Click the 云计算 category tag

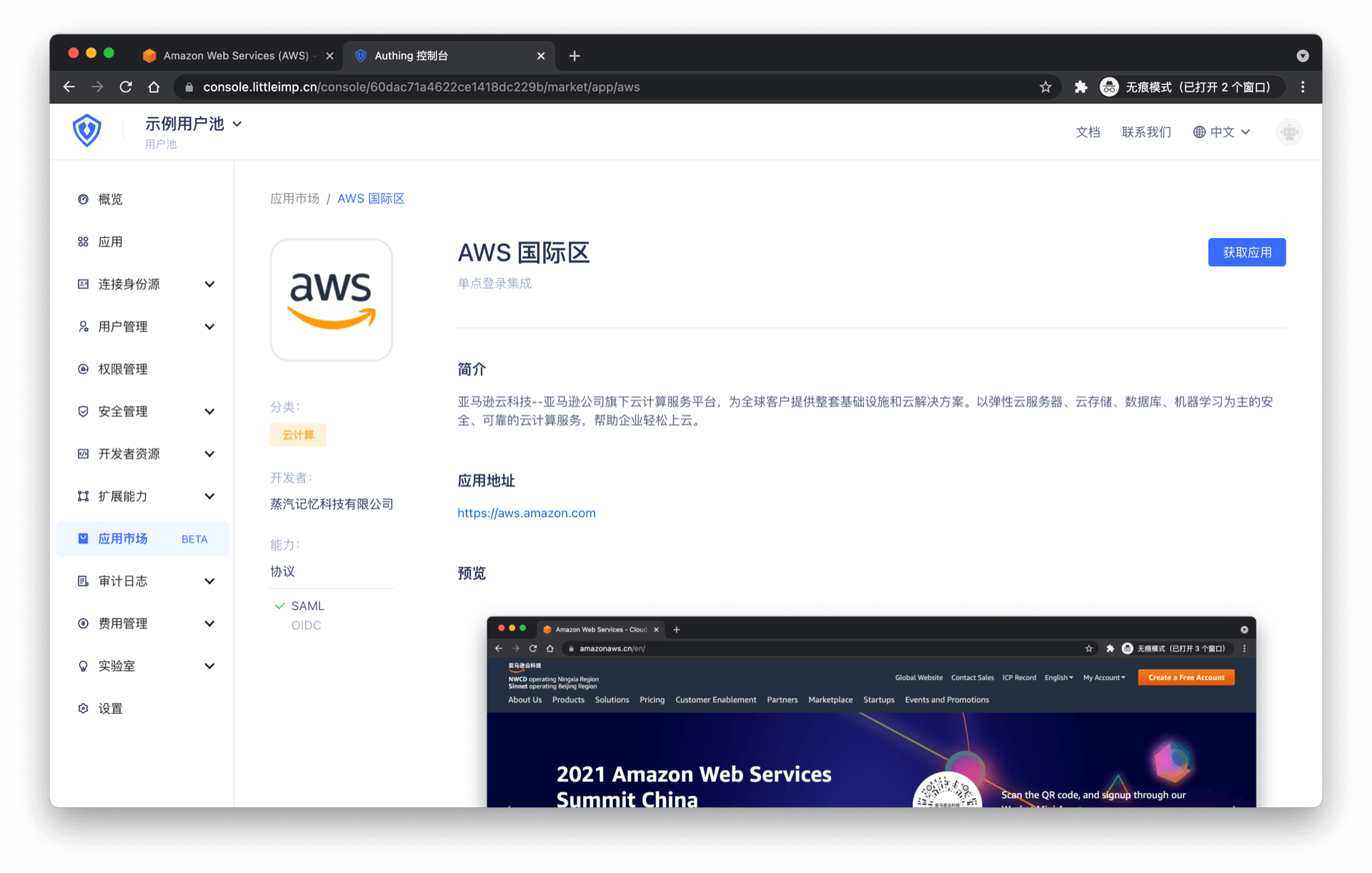298,435
